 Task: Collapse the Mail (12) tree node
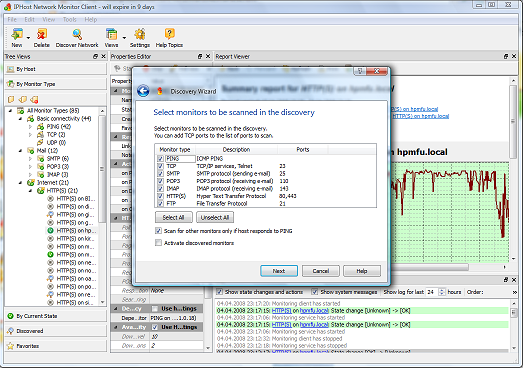pos(20,151)
